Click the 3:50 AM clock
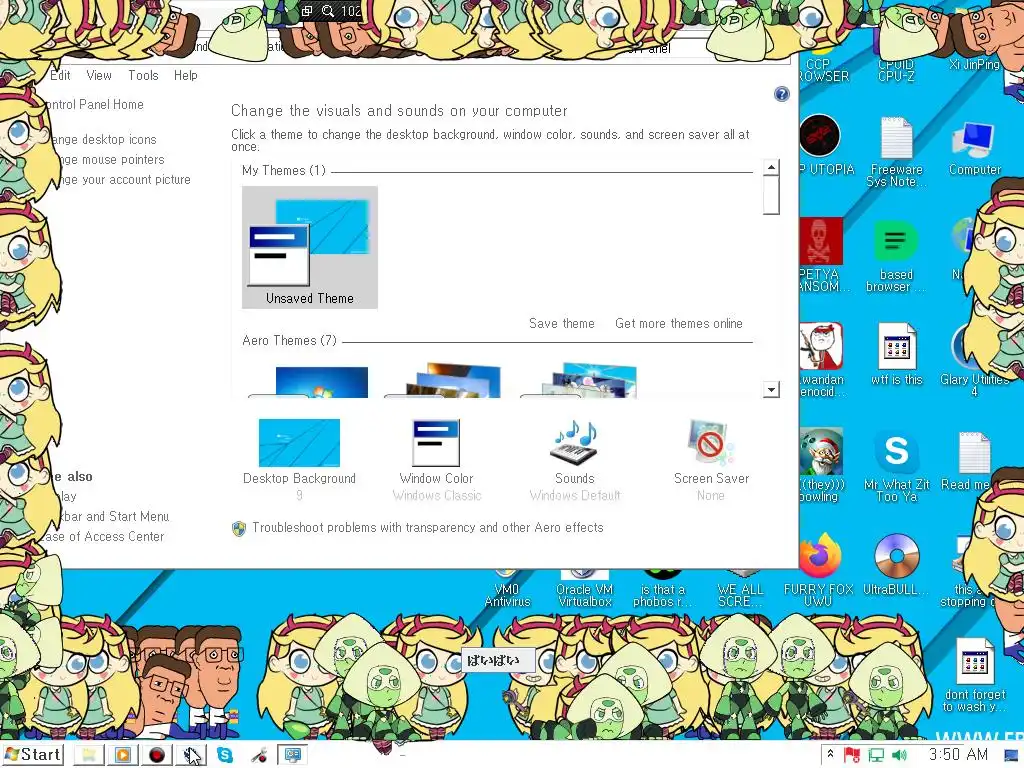 [x=958, y=755]
